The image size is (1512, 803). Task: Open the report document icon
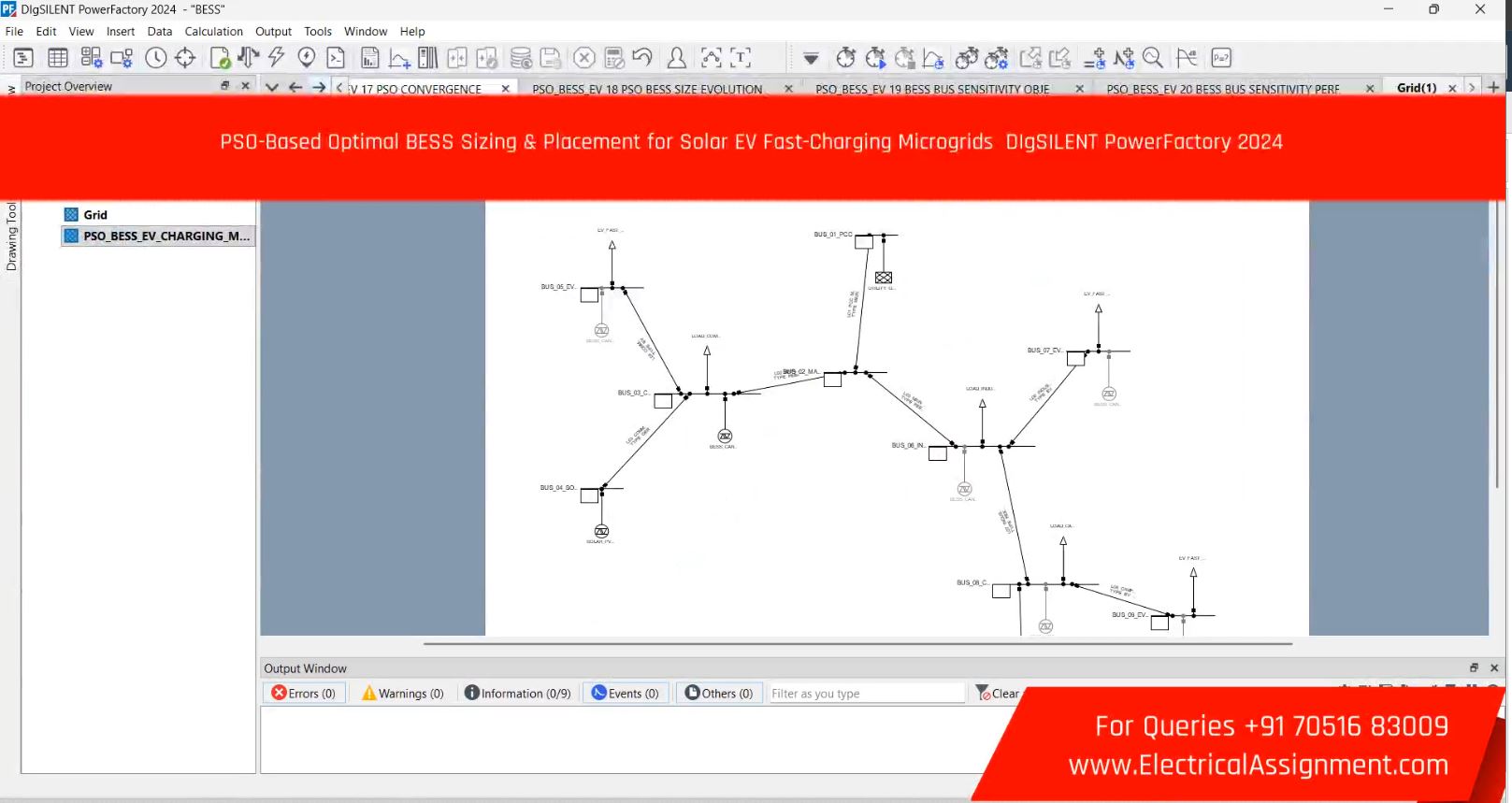click(370, 58)
